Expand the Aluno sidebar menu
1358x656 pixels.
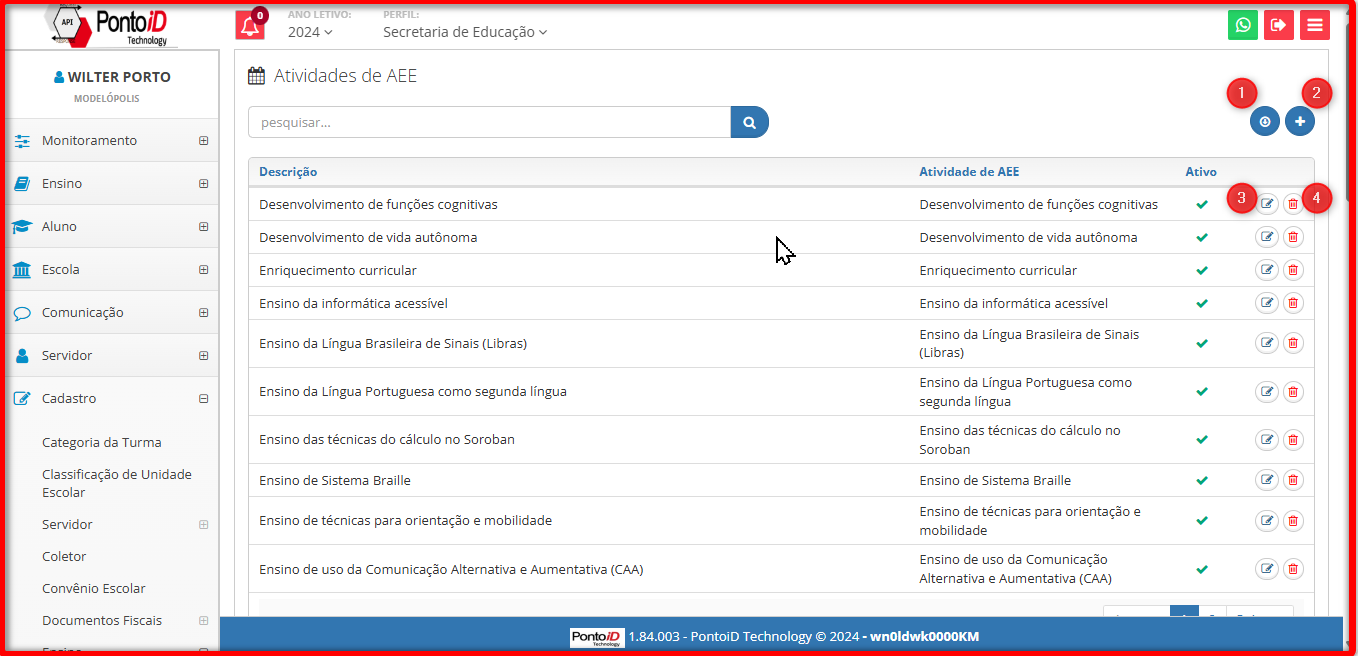(112, 227)
